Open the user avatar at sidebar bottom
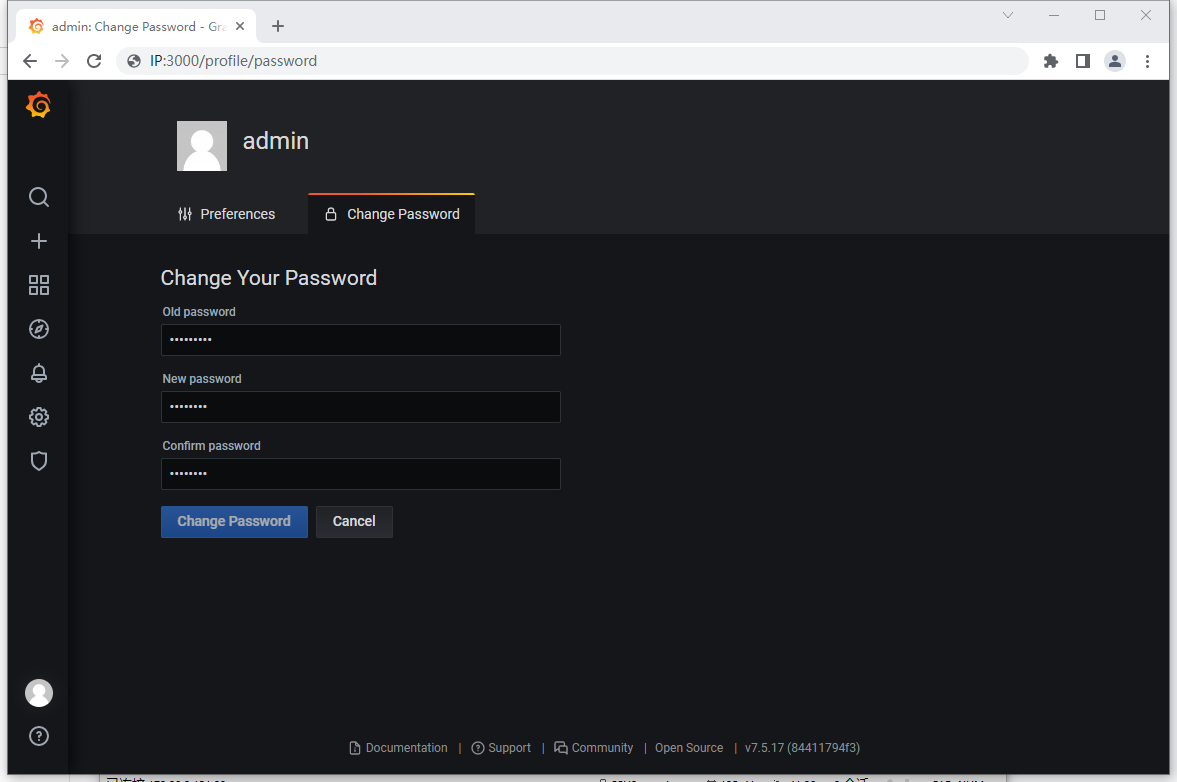Screen dimensions: 1177x782 click(x=39, y=693)
